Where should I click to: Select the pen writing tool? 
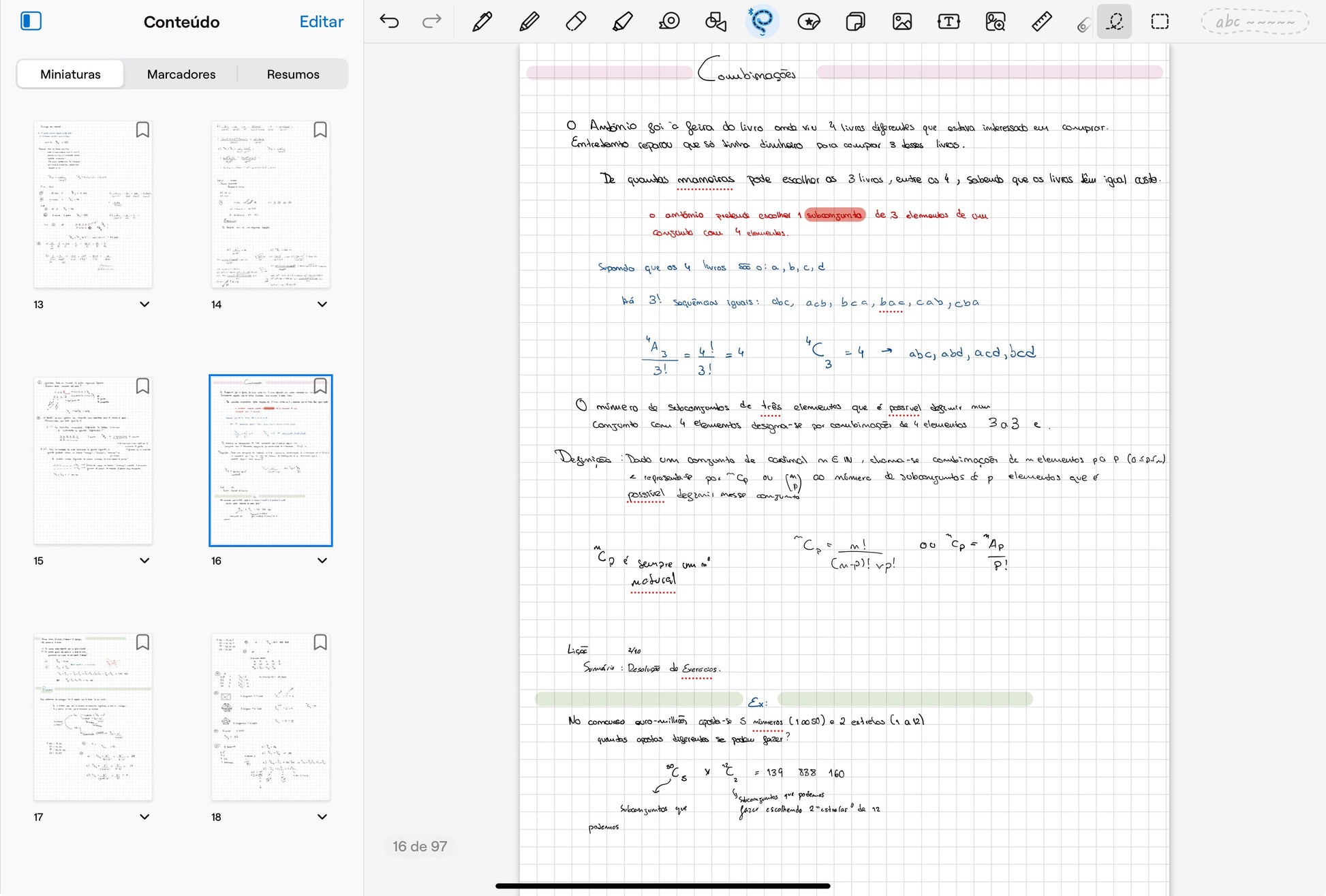coord(482,22)
